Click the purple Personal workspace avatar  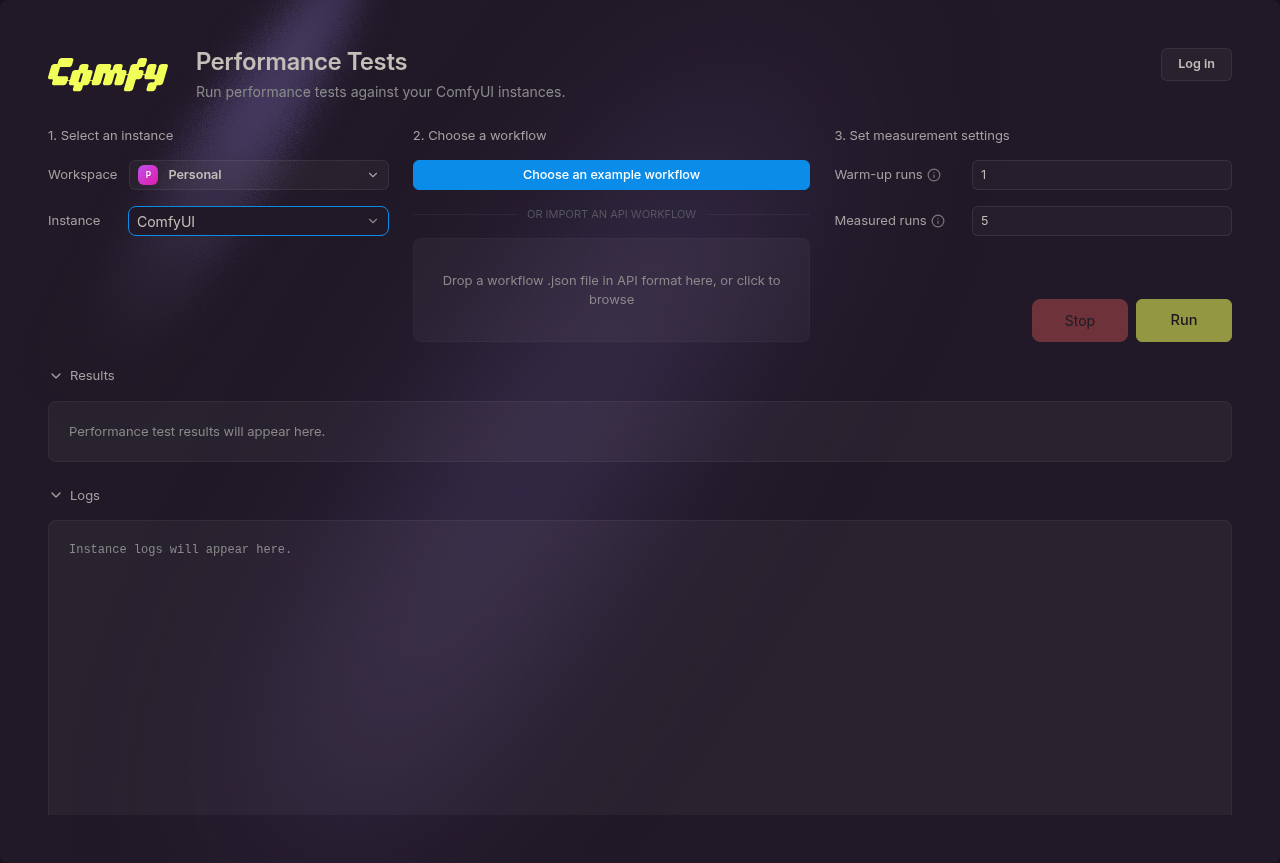[148, 175]
